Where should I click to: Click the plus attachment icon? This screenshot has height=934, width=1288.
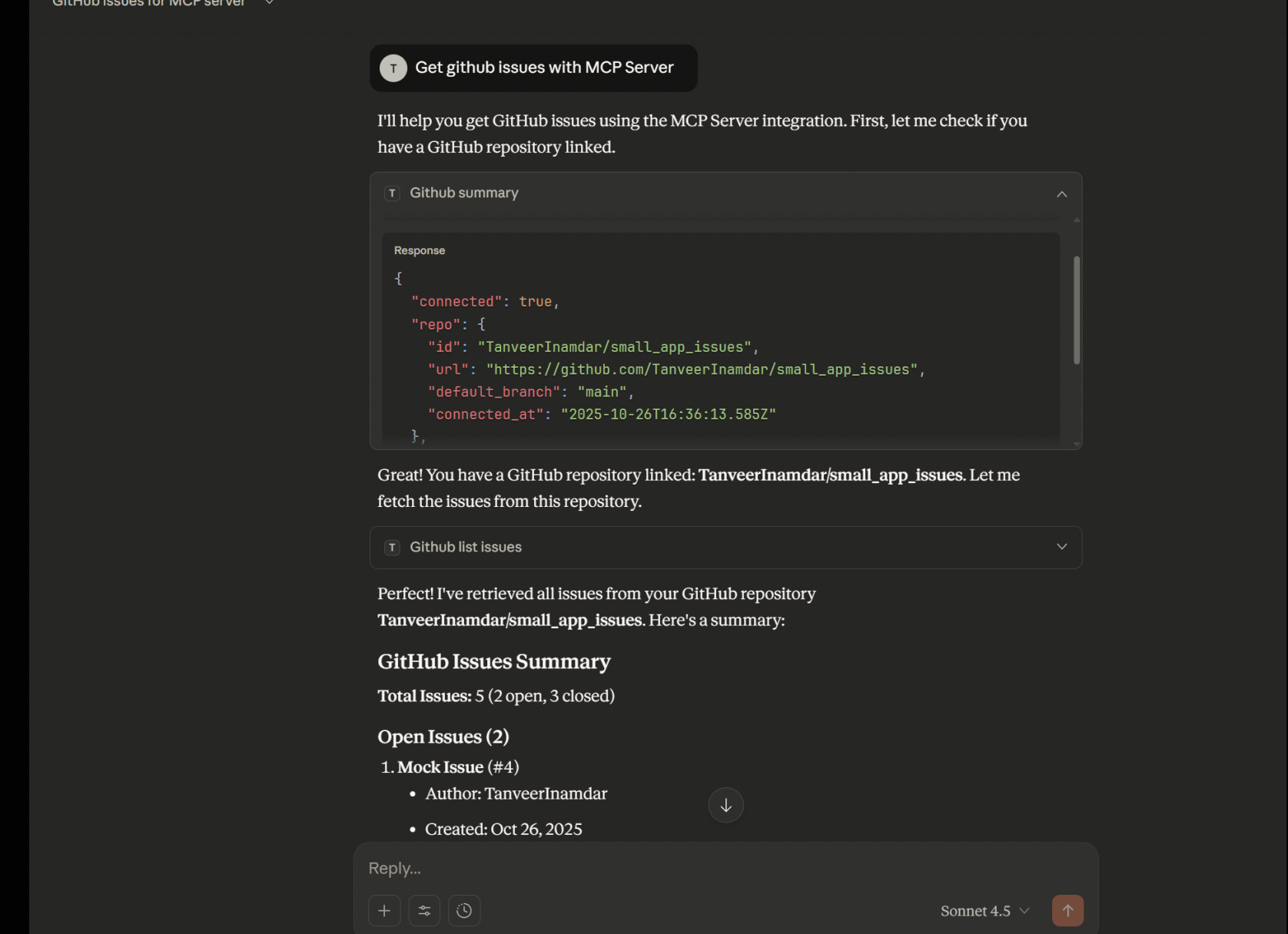(x=384, y=910)
